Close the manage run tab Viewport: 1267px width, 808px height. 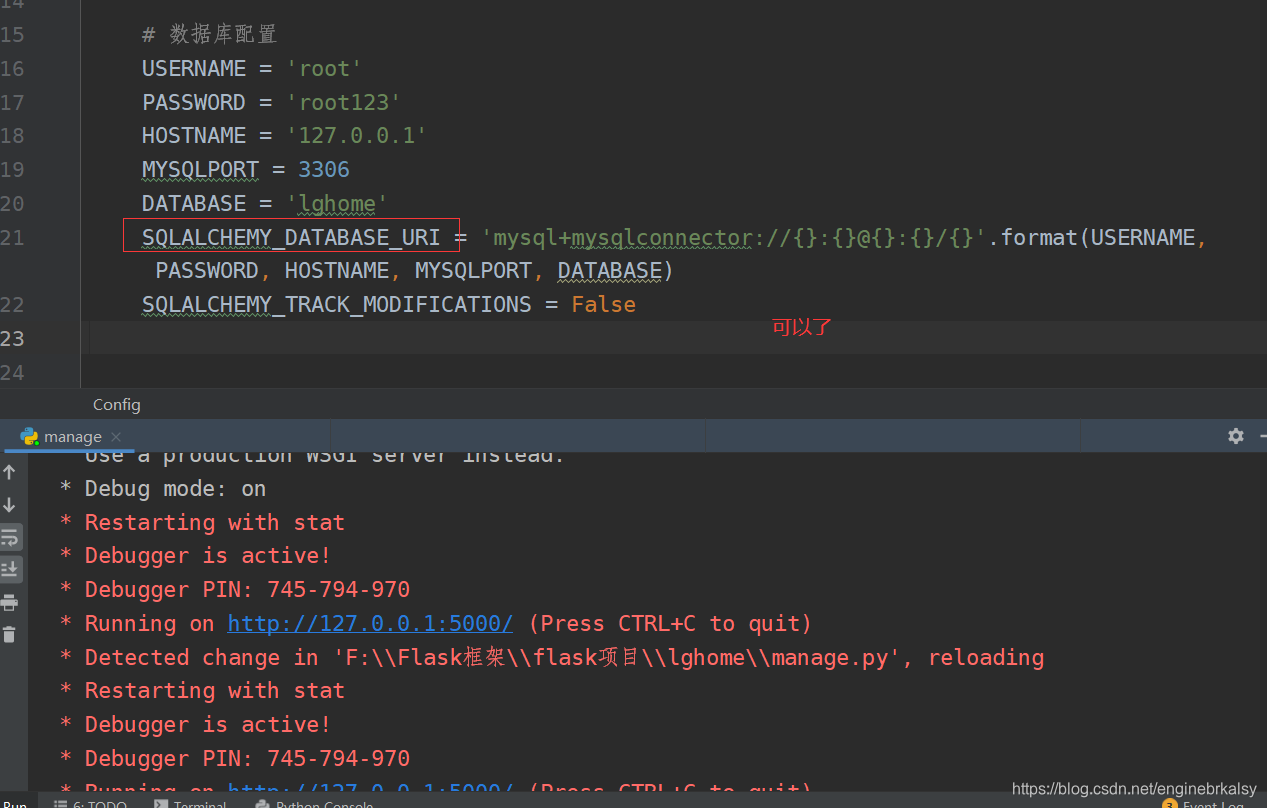[116, 437]
